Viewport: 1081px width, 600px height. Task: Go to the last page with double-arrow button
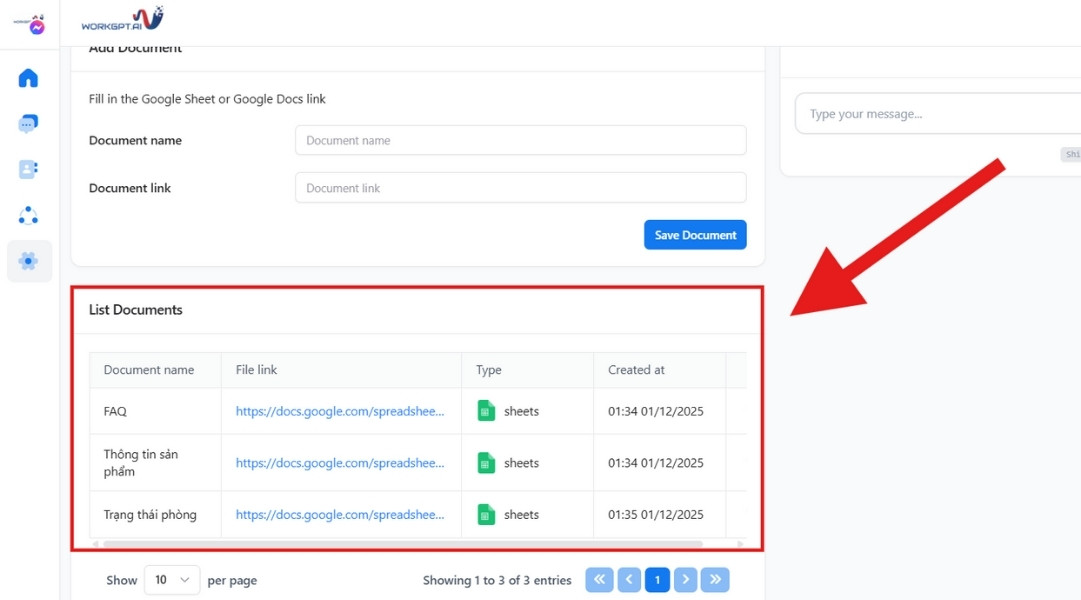(714, 580)
